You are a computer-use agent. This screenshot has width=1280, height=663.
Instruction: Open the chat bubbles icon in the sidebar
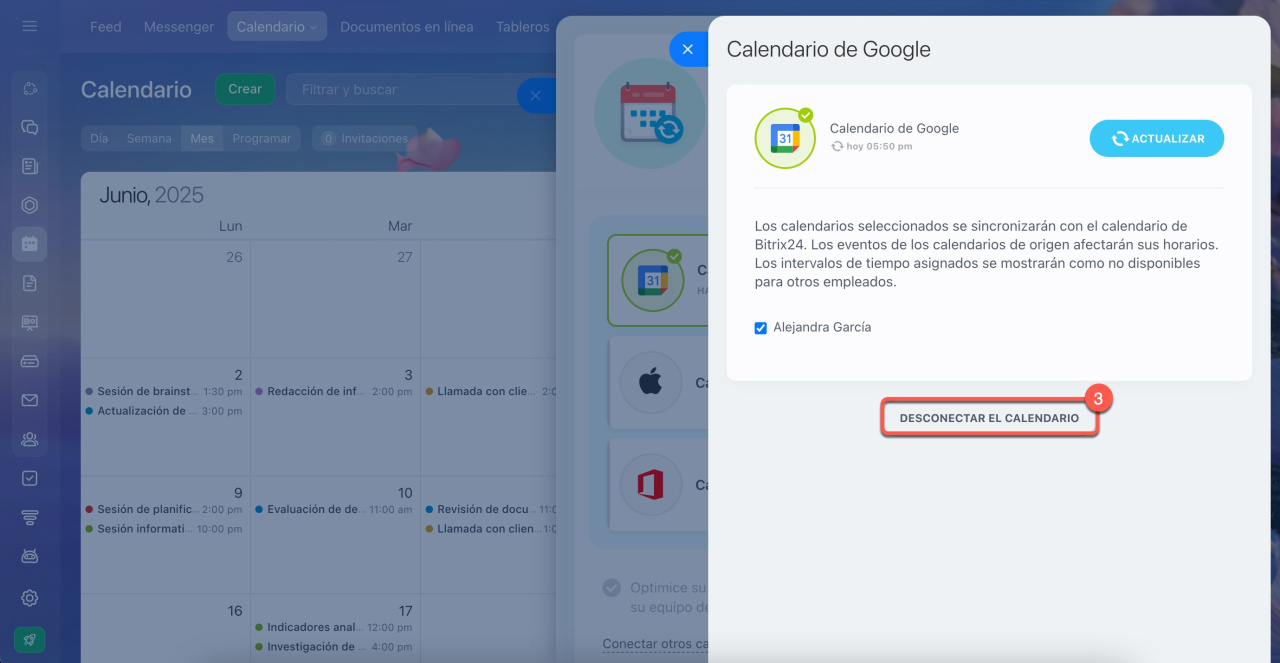click(x=30, y=127)
